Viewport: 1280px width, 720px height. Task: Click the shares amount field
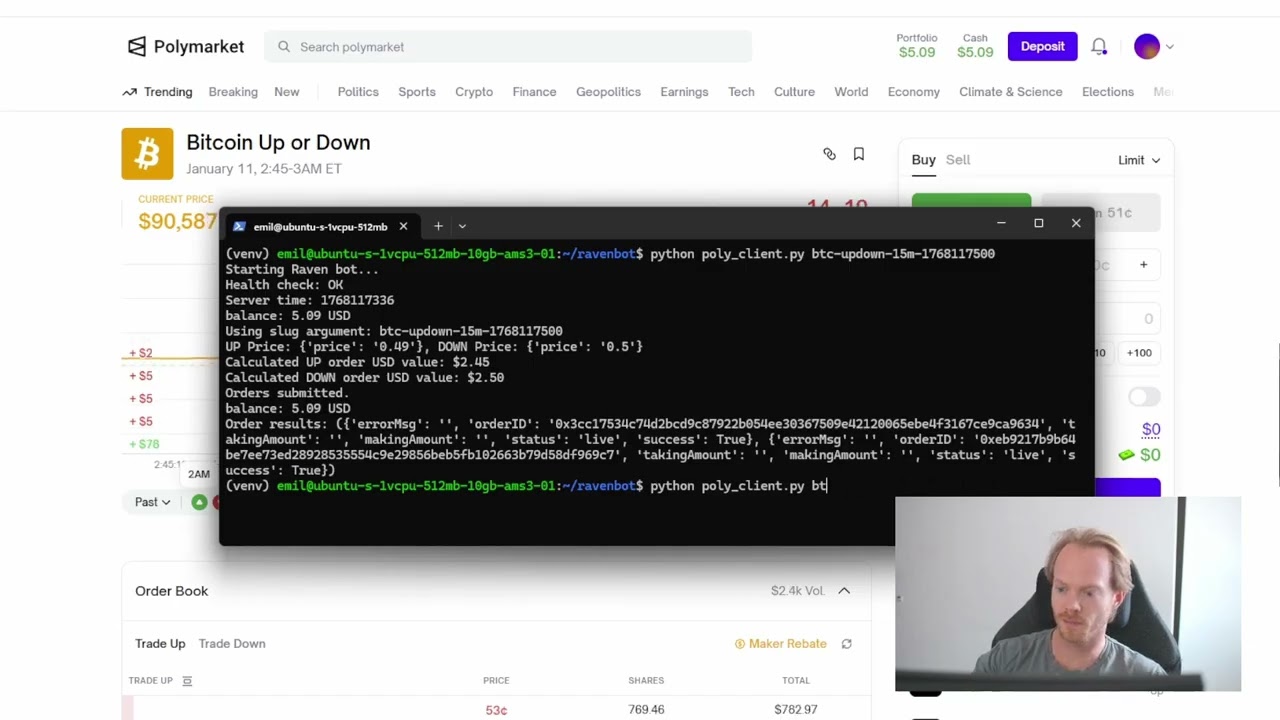coord(1128,319)
